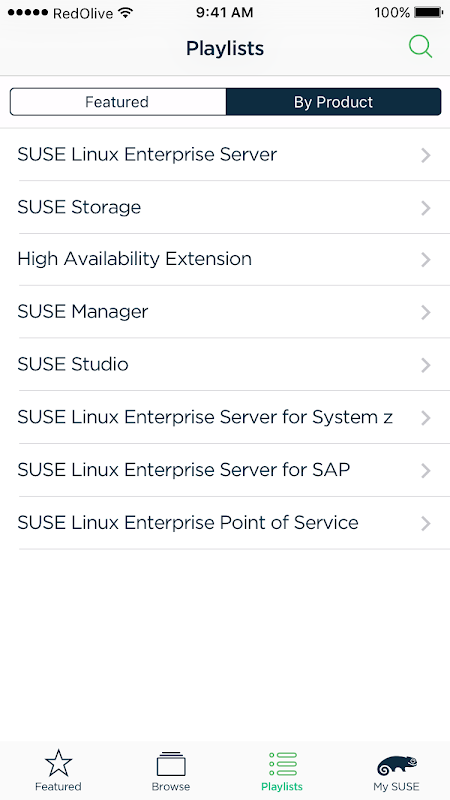Open SUSE Linux Enterprise Server for System z

[x=225, y=417]
